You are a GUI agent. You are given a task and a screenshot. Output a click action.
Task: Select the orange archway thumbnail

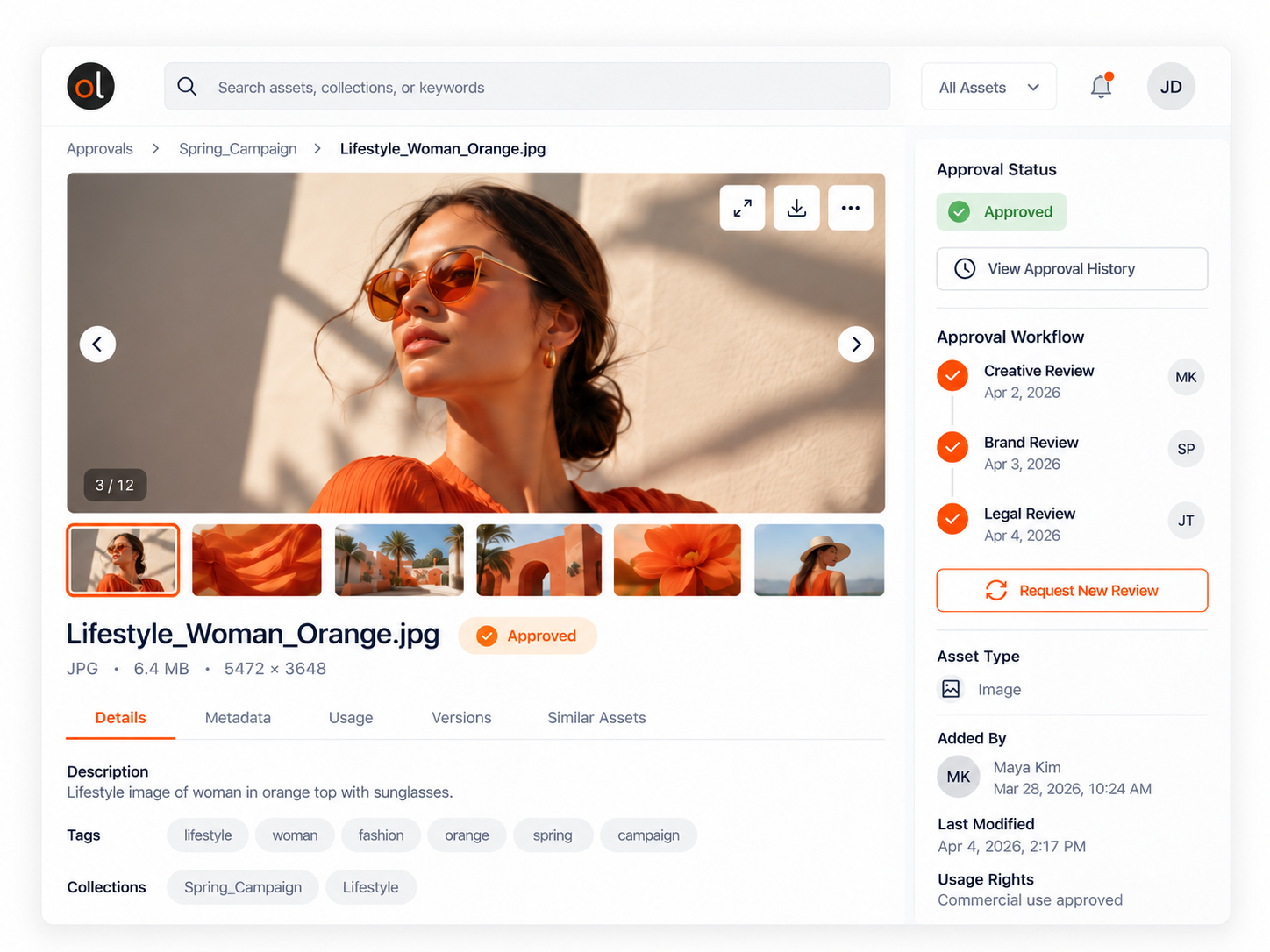click(539, 560)
